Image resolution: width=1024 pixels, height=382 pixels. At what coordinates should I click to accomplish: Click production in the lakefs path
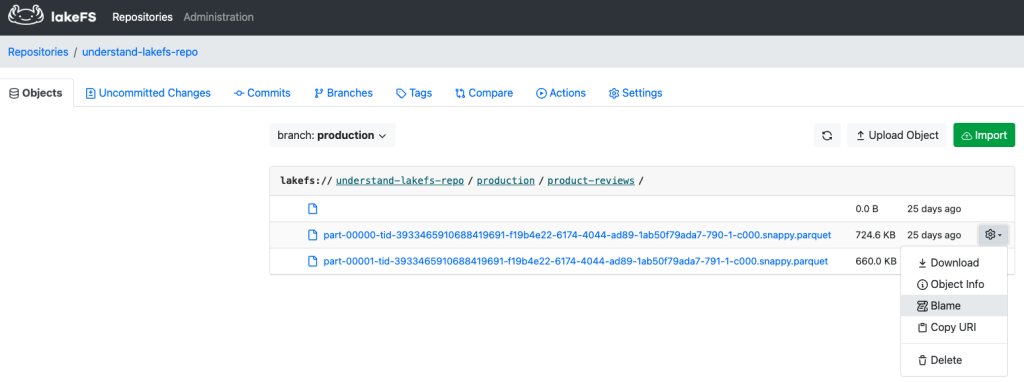pyautogui.click(x=506, y=181)
